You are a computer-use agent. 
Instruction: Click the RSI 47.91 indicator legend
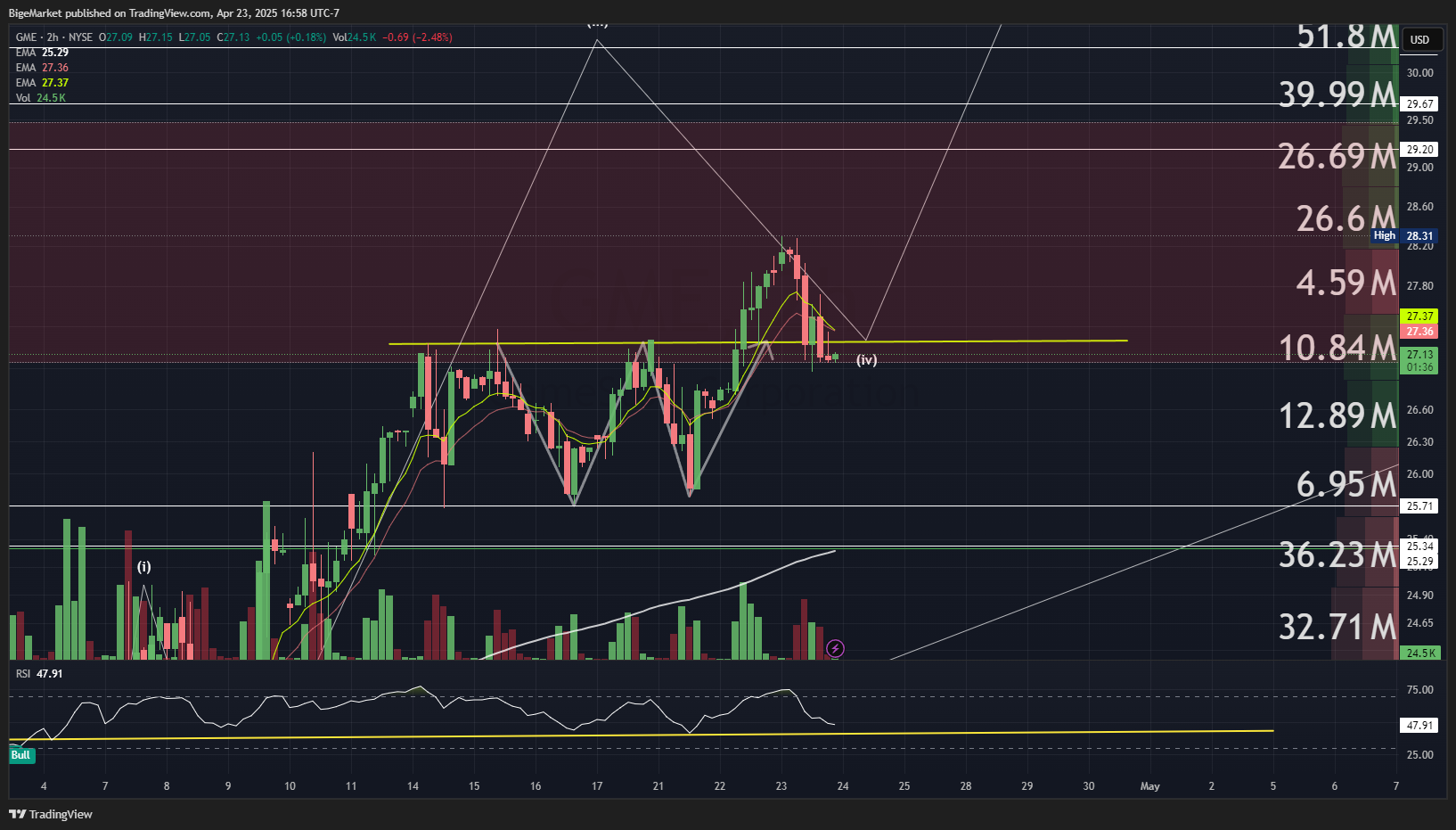tap(39, 674)
